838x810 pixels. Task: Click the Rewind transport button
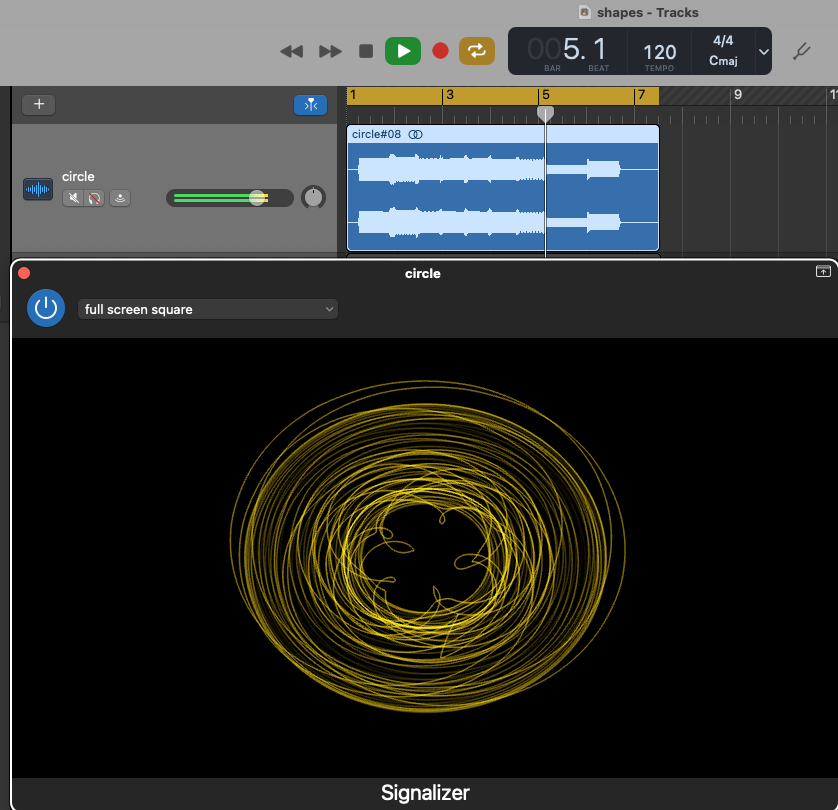tap(292, 51)
